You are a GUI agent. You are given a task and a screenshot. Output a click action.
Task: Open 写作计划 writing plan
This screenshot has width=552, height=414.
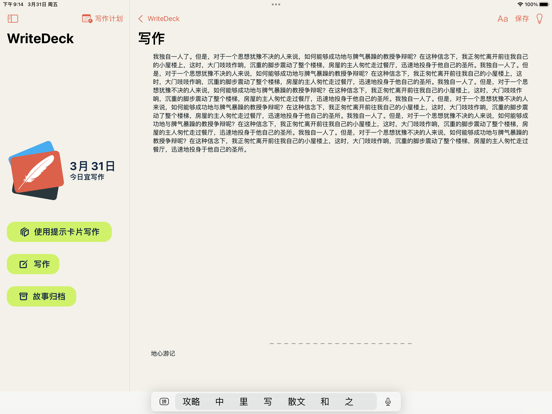point(102,19)
